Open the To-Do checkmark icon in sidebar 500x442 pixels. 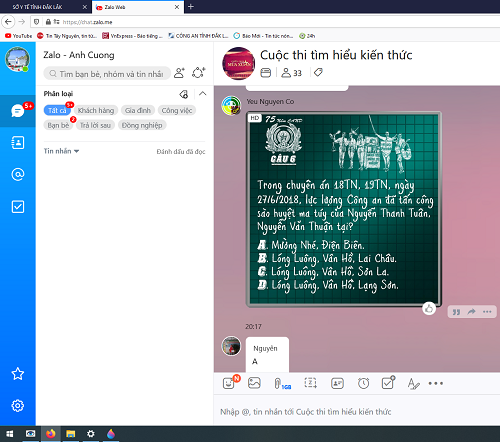(18, 207)
